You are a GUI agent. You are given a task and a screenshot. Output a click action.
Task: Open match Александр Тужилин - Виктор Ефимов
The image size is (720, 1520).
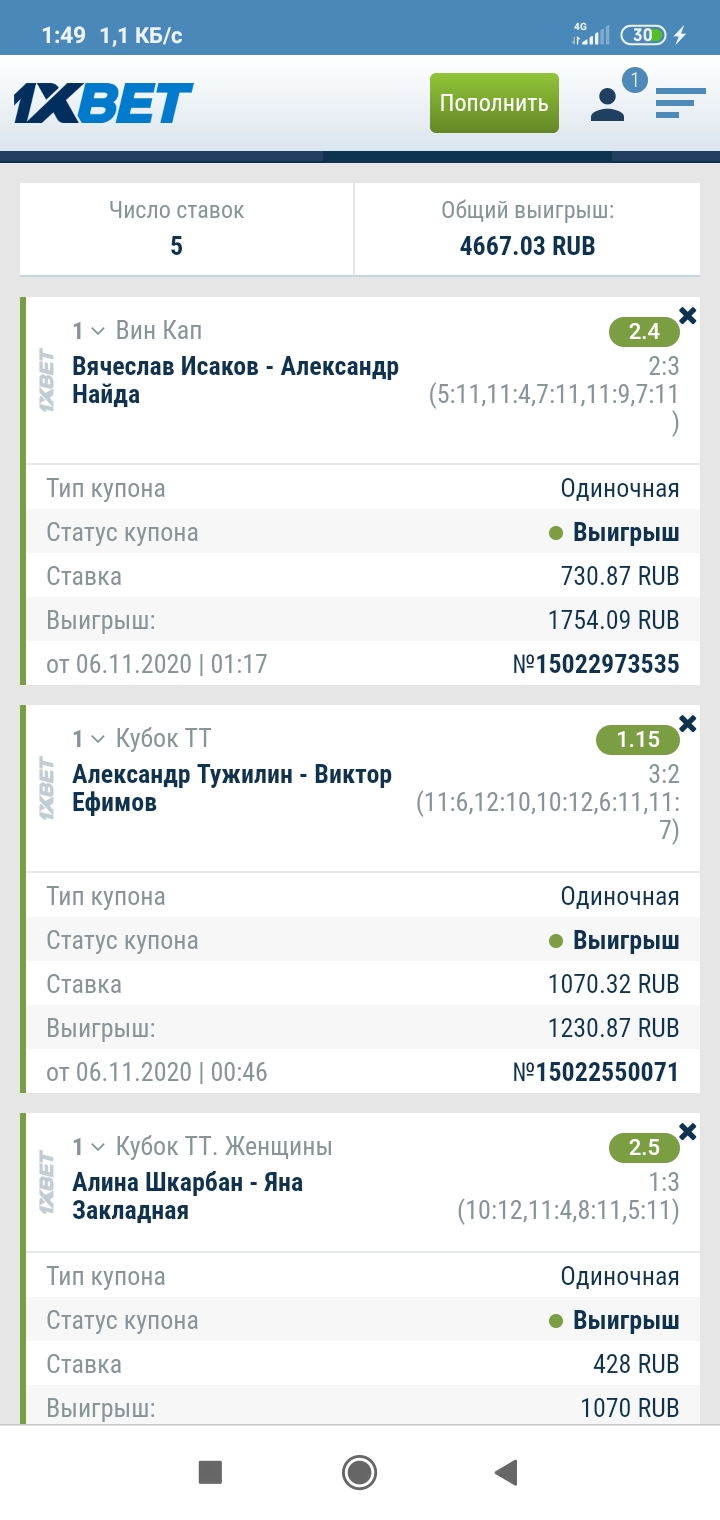click(x=232, y=788)
